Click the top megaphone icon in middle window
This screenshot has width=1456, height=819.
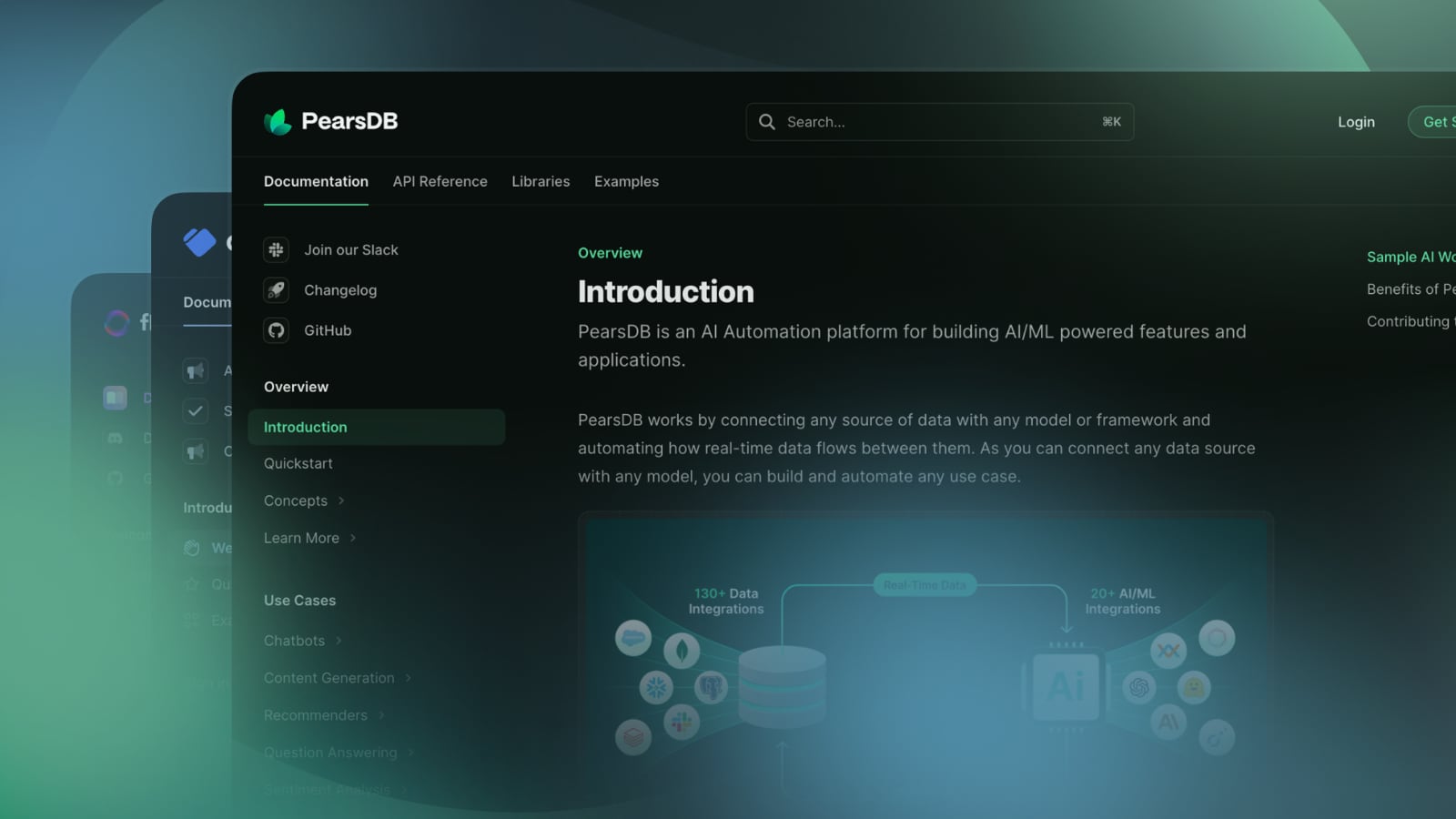pyautogui.click(x=195, y=370)
